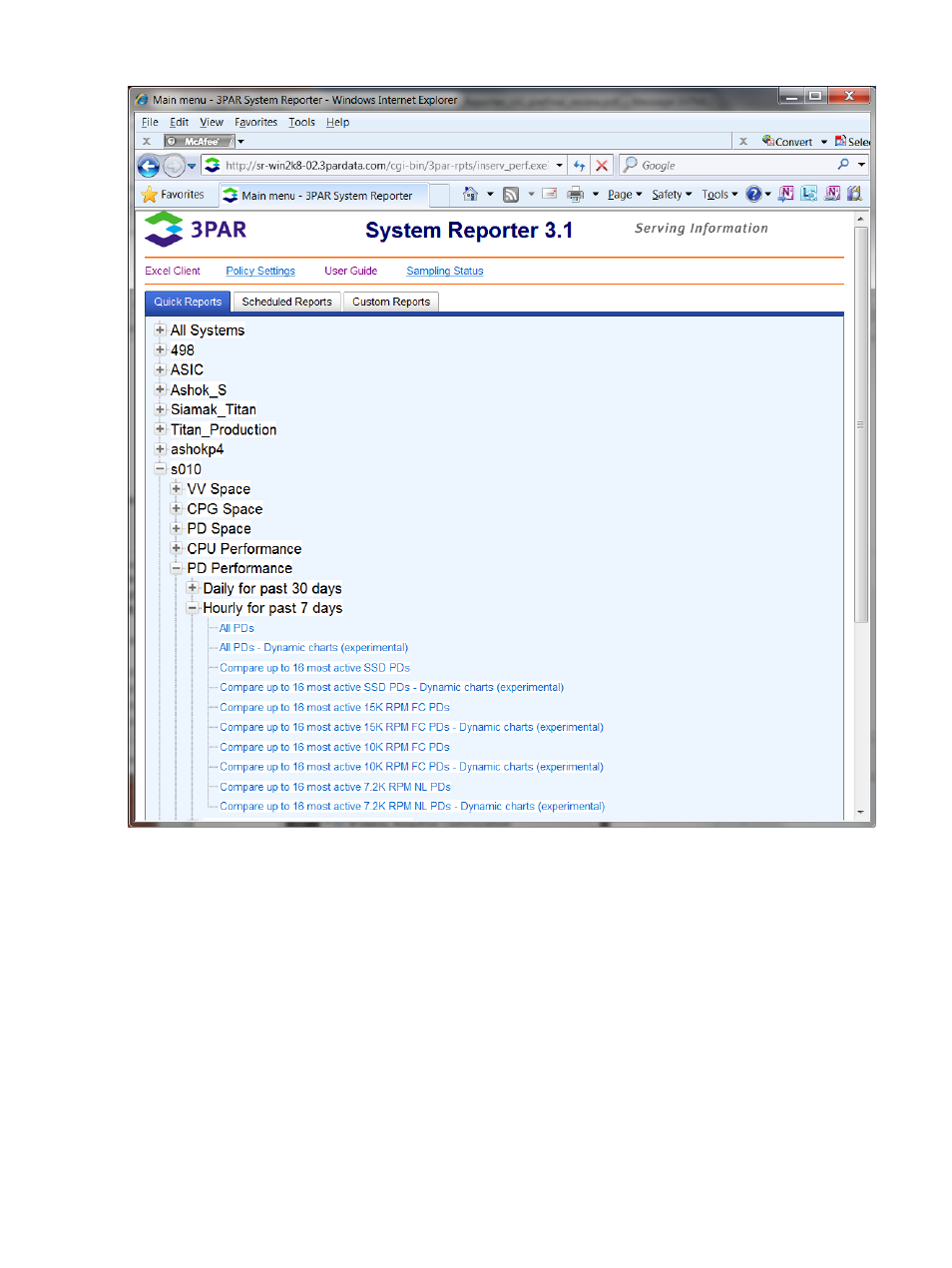Open the File menu
952x1268 pixels.
click(x=150, y=123)
